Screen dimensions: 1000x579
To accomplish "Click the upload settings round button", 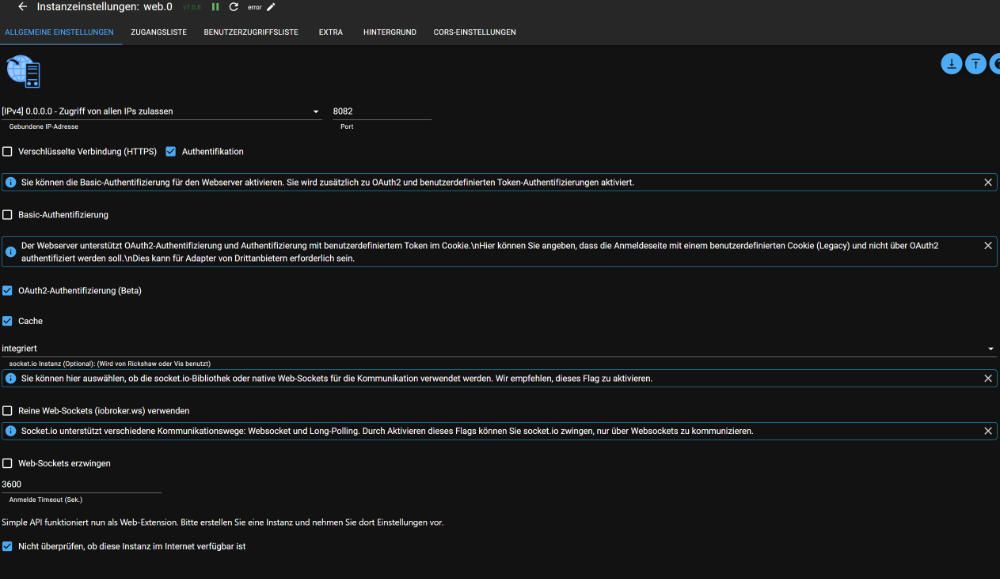I will [x=975, y=64].
